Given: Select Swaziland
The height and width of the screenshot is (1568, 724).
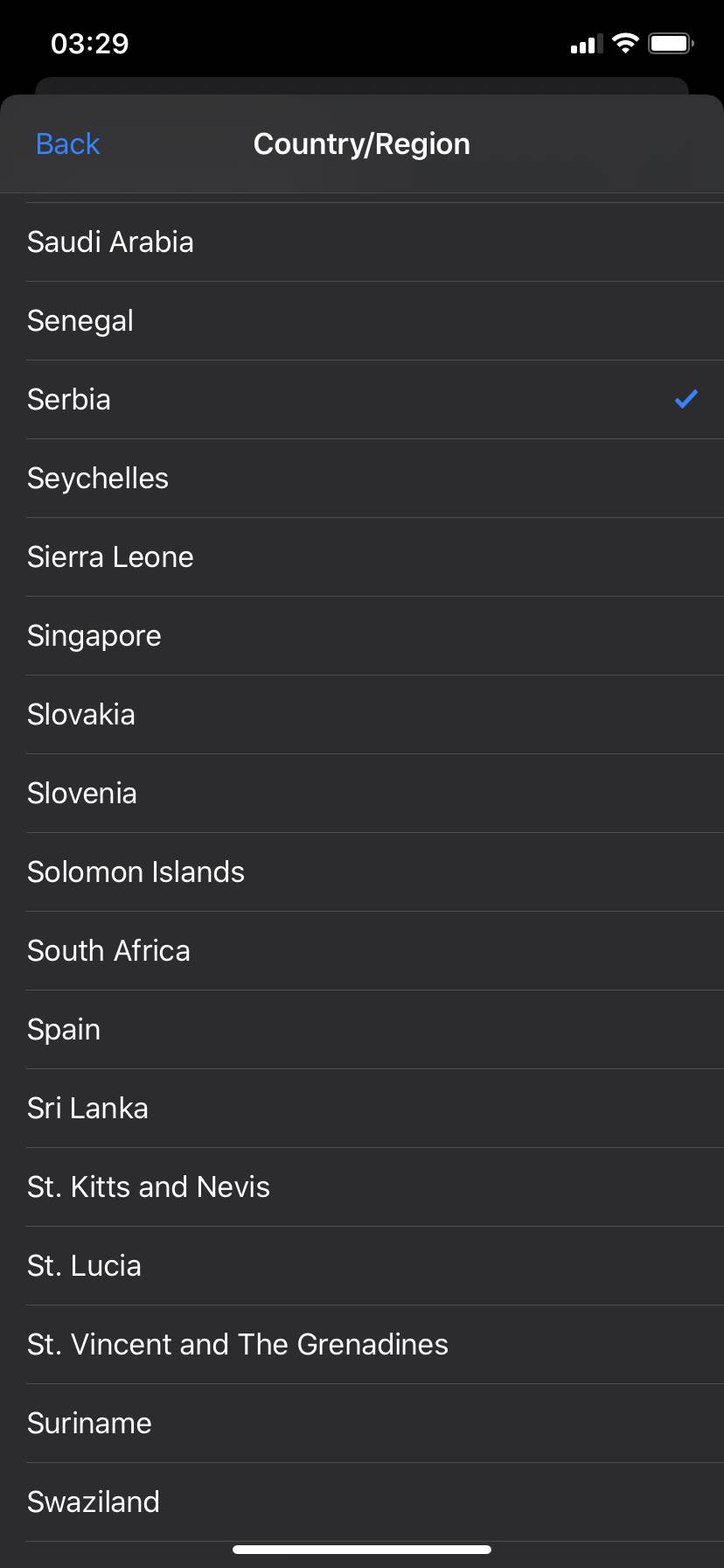Looking at the screenshot, I should (94, 1502).
